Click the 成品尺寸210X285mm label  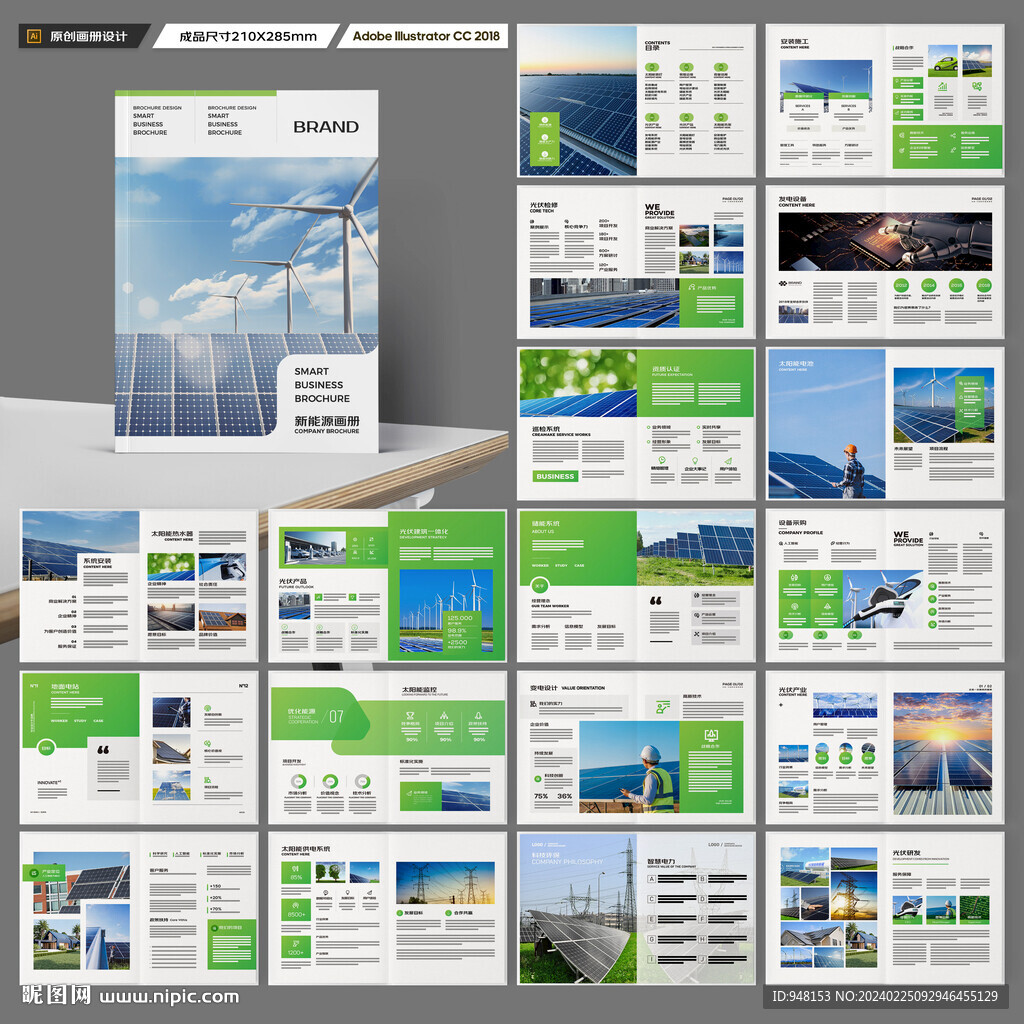pos(248,37)
